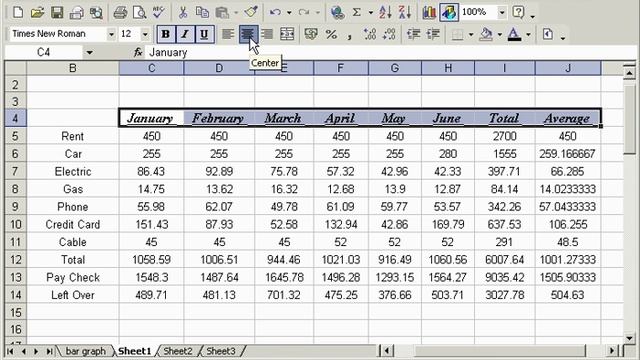Toggle Underline formatting

pos(204,34)
